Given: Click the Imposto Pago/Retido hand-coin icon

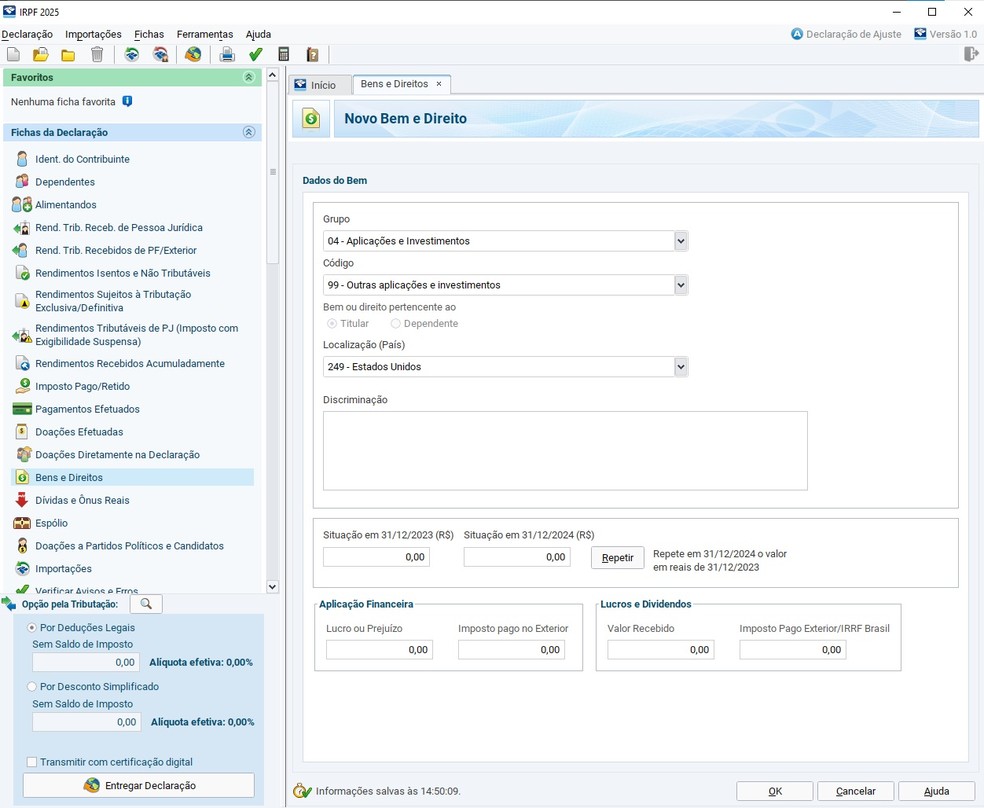Looking at the screenshot, I should [23, 386].
